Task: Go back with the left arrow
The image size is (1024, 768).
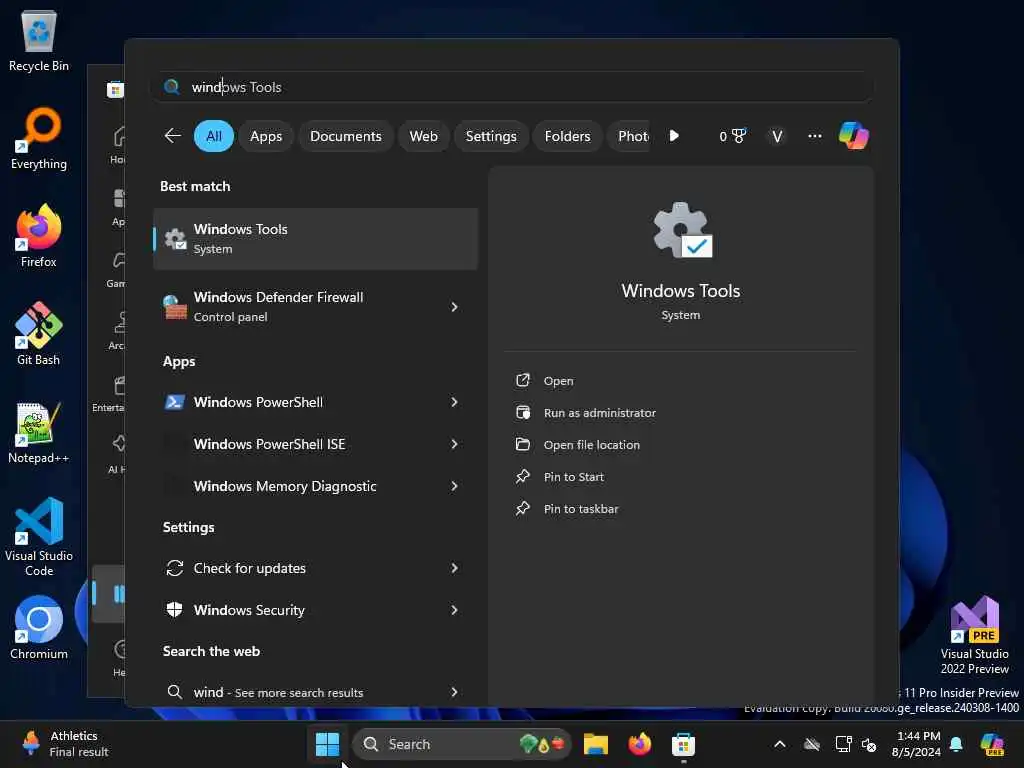Action: pos(172,136)
